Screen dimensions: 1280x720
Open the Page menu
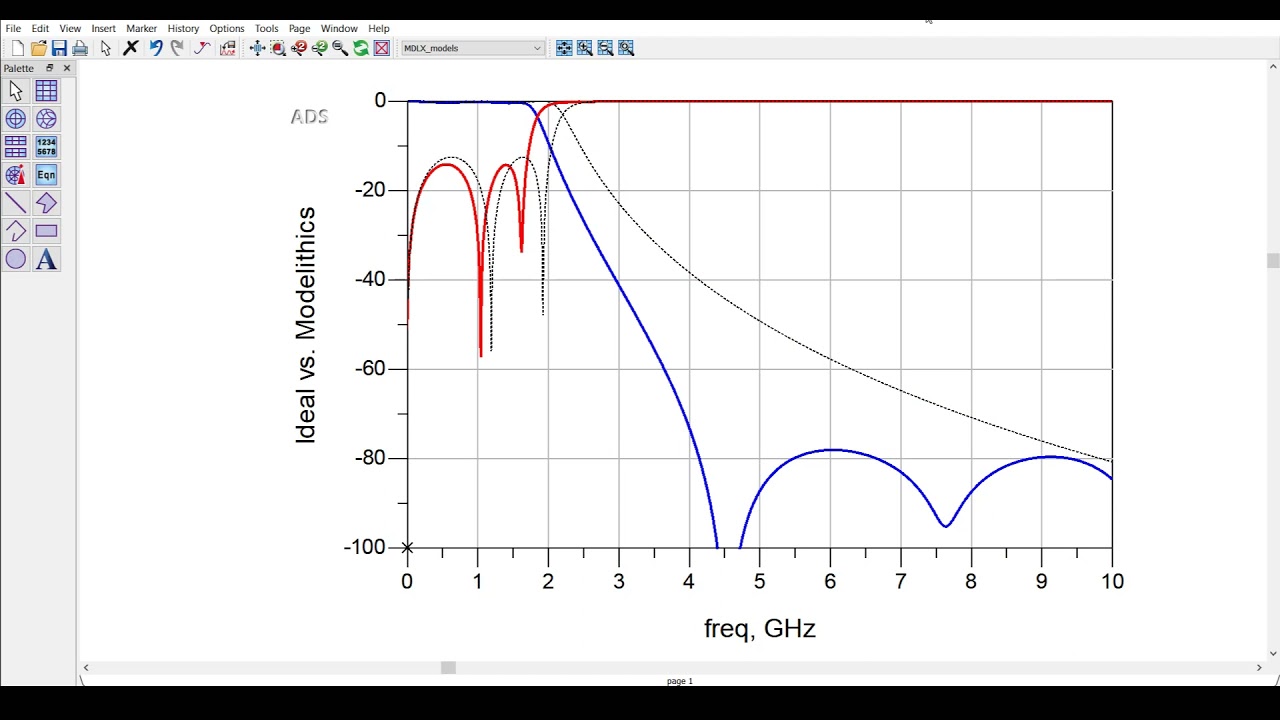click(299, 28)
